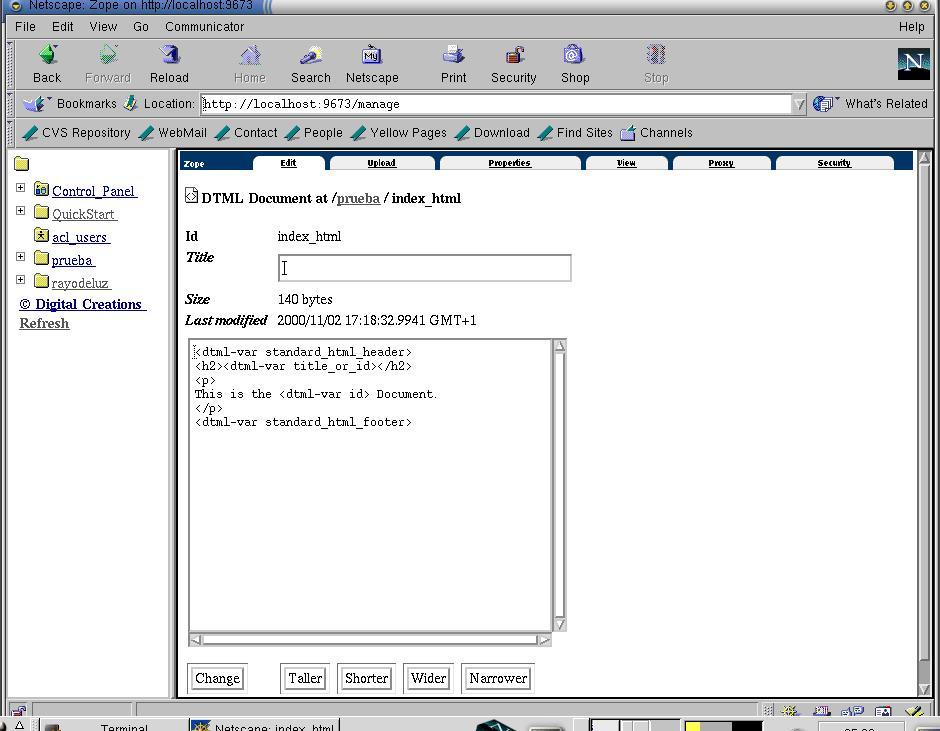Viewport: 940px width, 731px height.
Task: Click the DTML Document icon beside heading
Action: (191, 195)
